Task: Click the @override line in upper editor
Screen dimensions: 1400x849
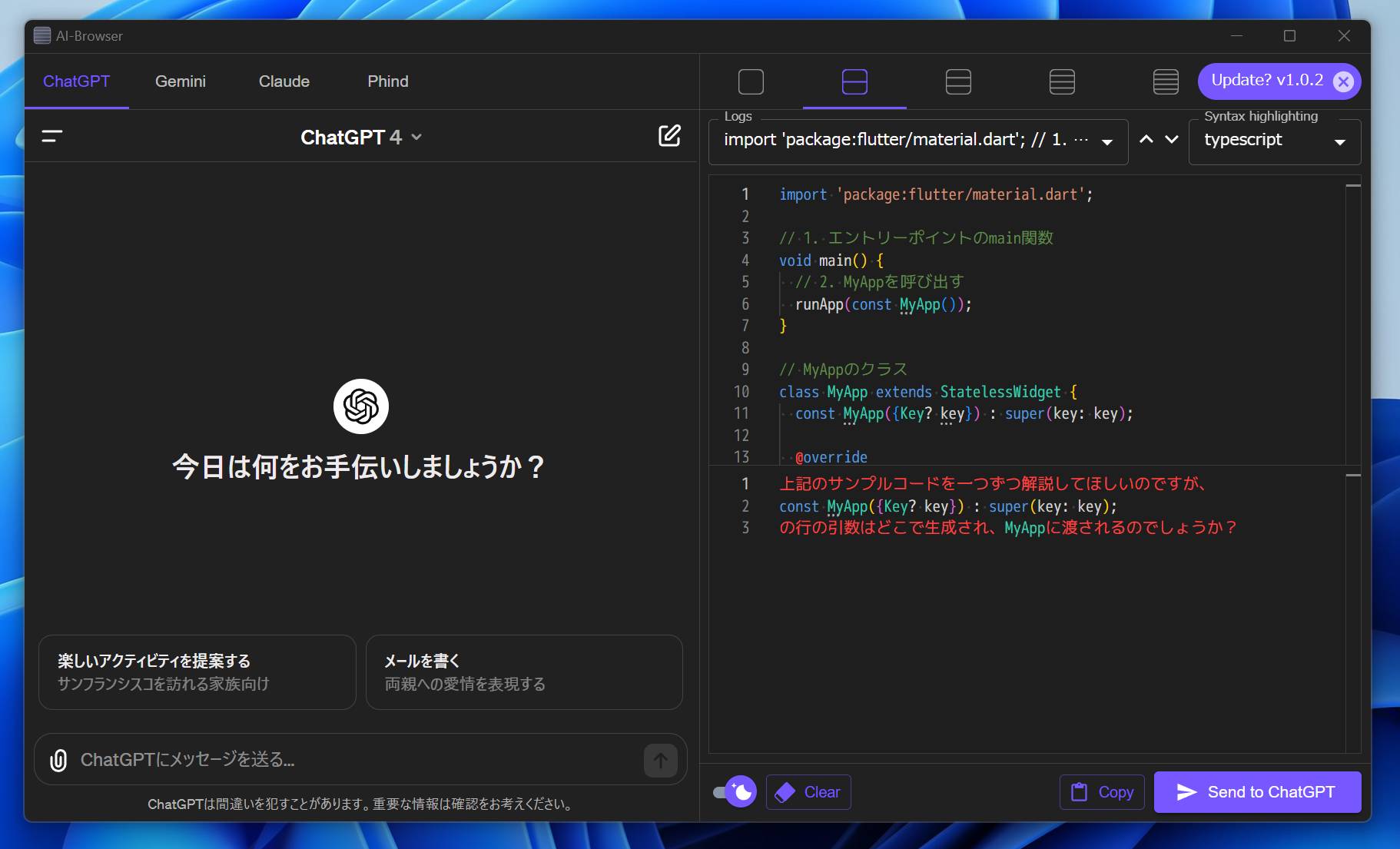Action: click(x=831, y=457)
